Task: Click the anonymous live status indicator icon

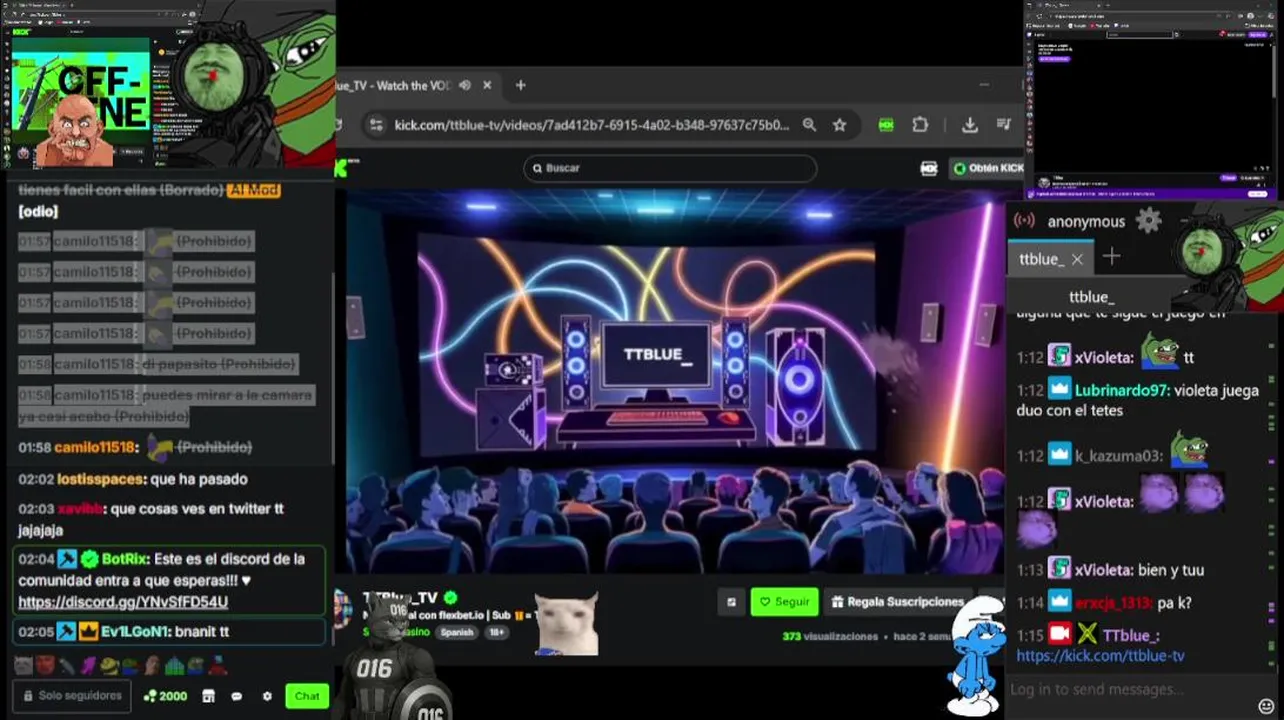Action: coord(1023,221)
